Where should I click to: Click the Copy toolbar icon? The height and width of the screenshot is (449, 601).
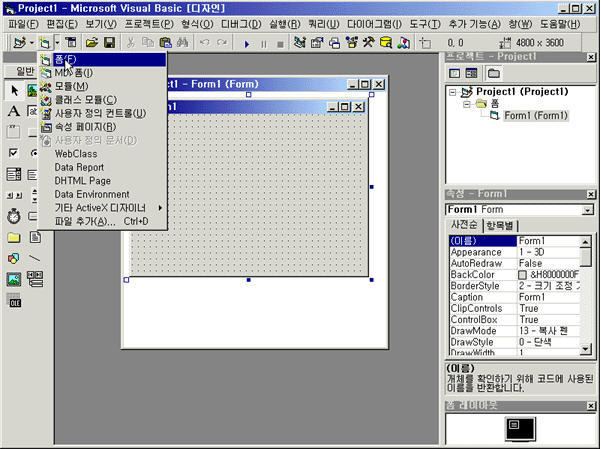(148, 43)
